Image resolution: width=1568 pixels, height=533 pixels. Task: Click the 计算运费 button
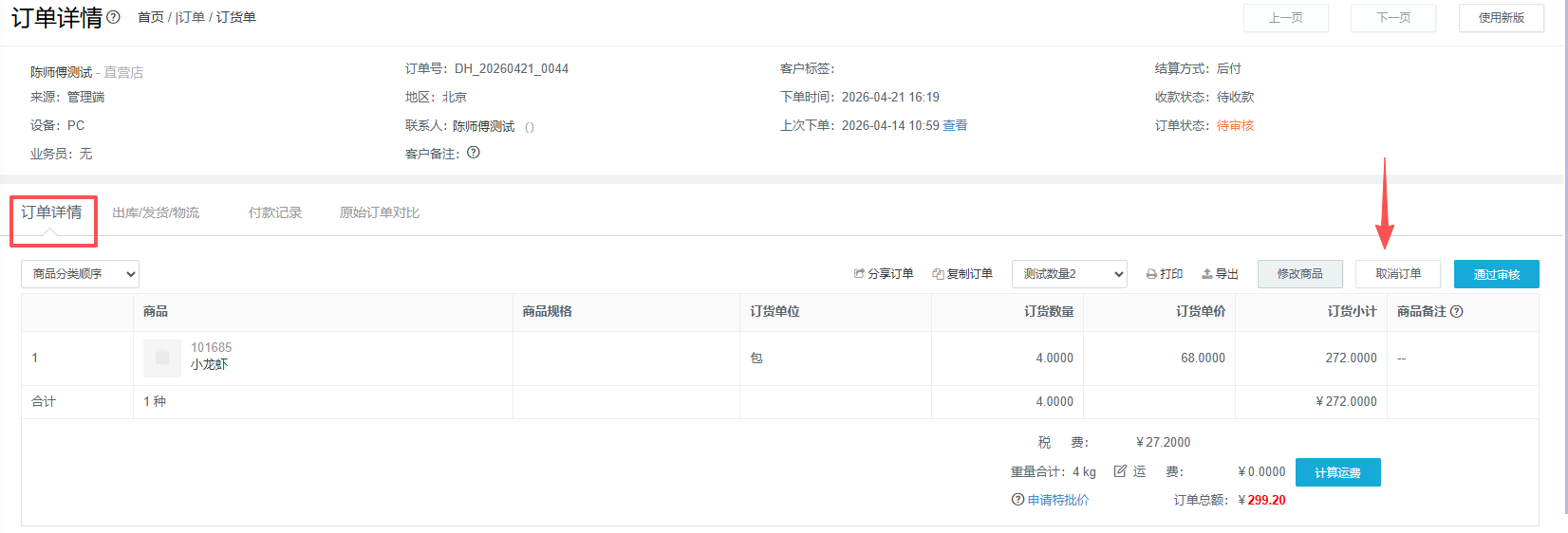(1338, 472)
